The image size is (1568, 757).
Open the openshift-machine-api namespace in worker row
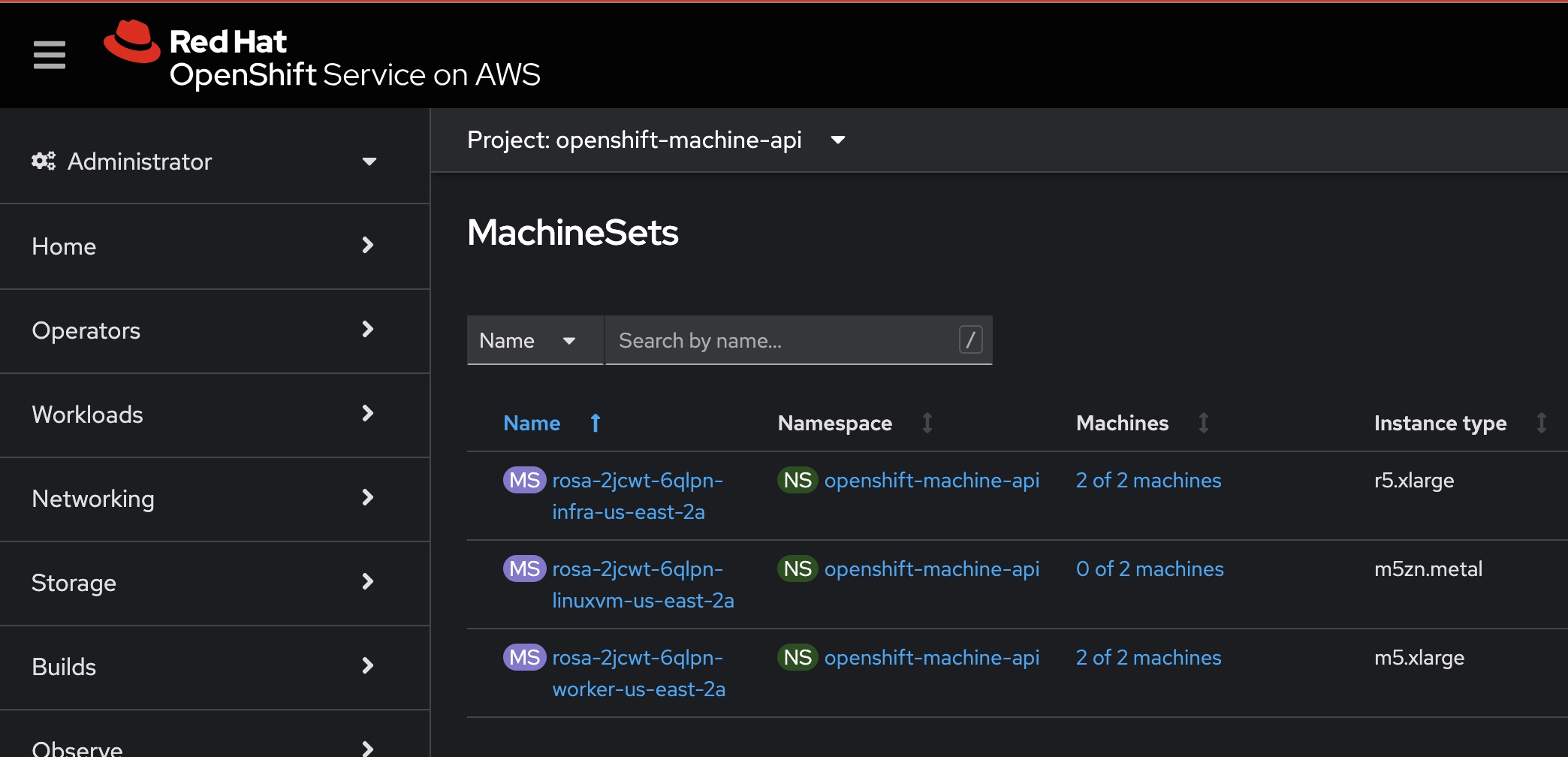click(x=932, y=658)
